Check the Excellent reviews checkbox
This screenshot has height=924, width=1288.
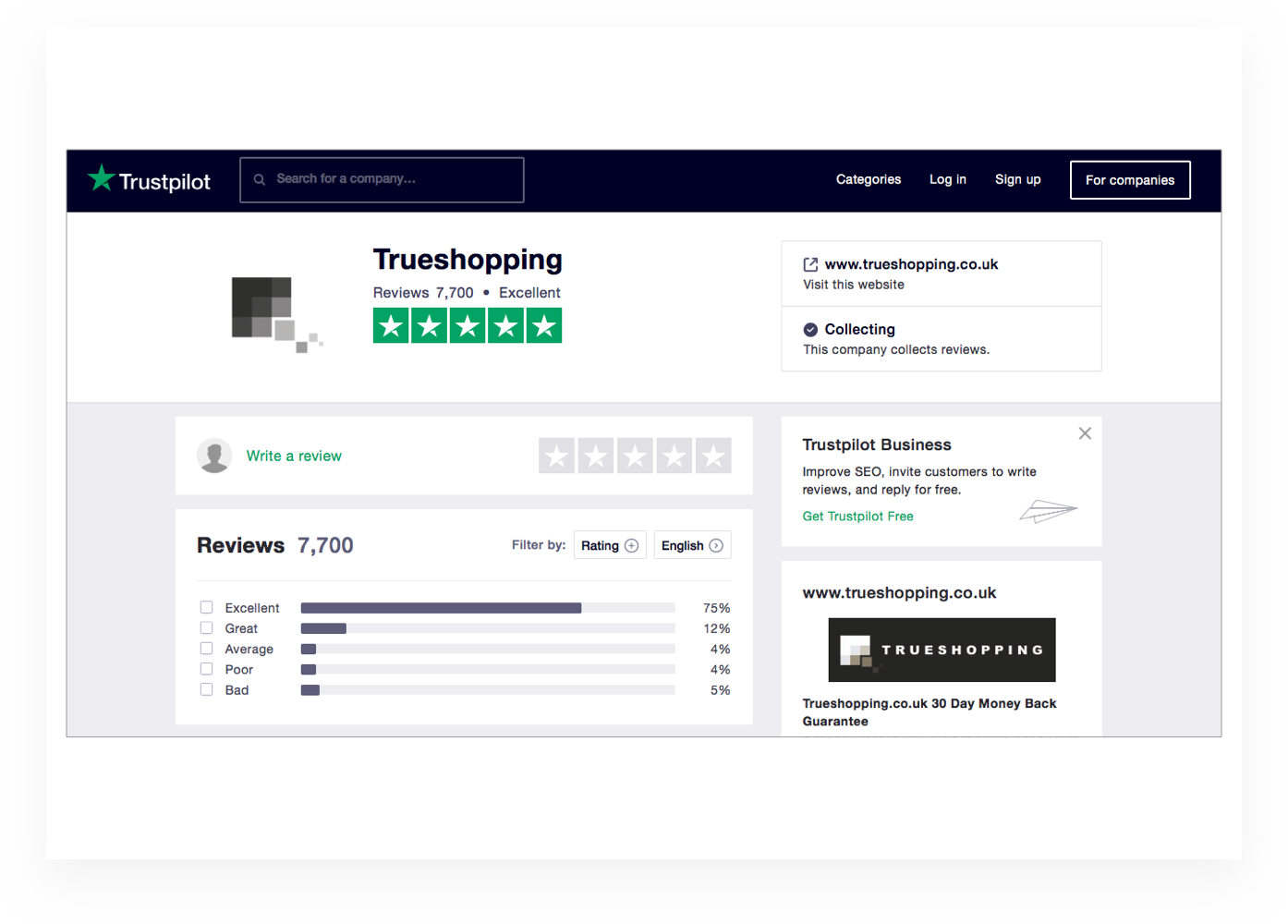pyautogui.click(x=207, y=607)
